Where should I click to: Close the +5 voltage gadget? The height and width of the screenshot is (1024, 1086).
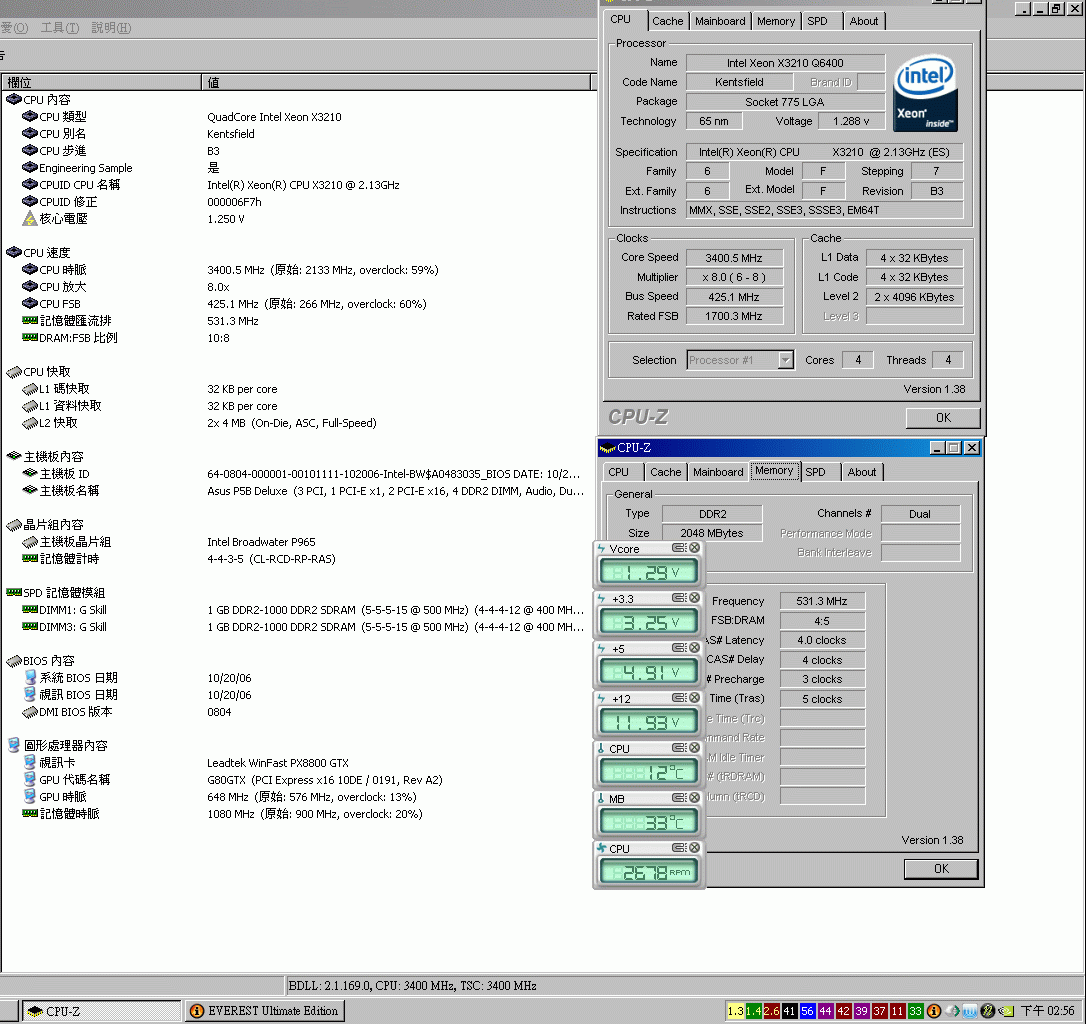coord(694,647)
